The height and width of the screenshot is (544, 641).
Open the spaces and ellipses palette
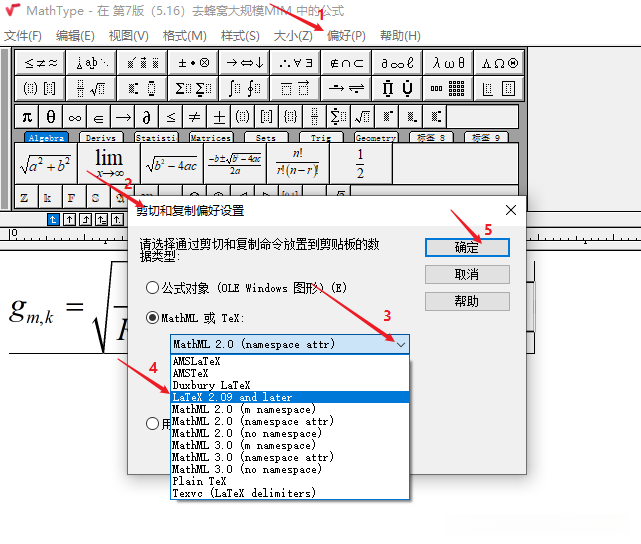pos(91,63)
